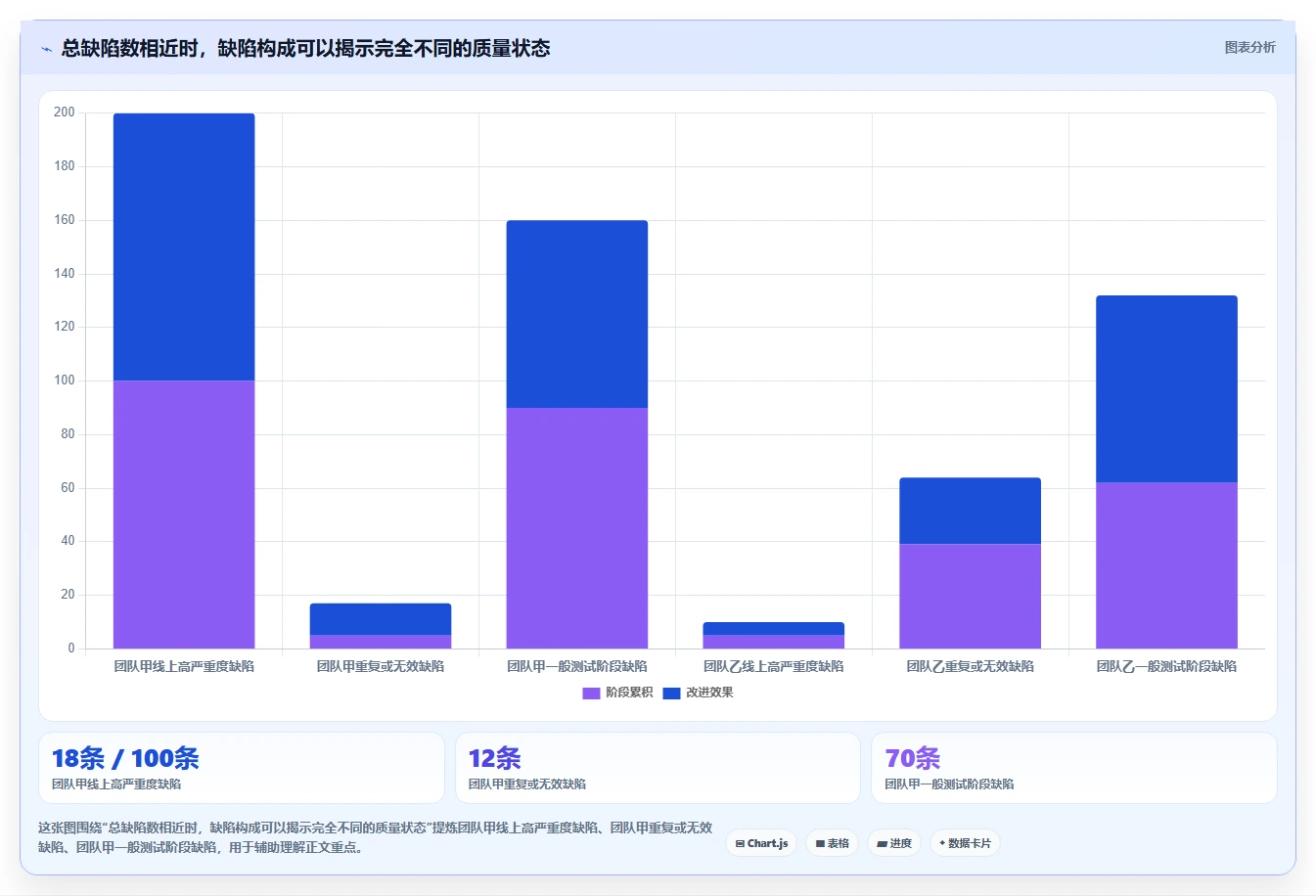Click the 18条 / 100条 data card value
1316x896 pixels.
125,758
